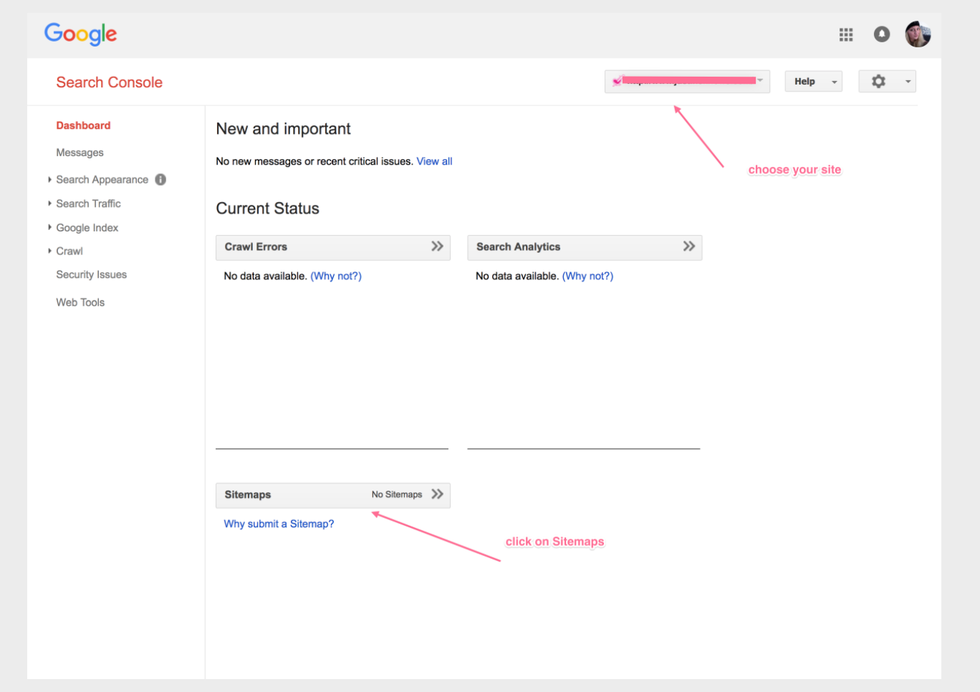Click the Search Console title
Viewport: 980px width, 692px height.
(x=109, y=82)
